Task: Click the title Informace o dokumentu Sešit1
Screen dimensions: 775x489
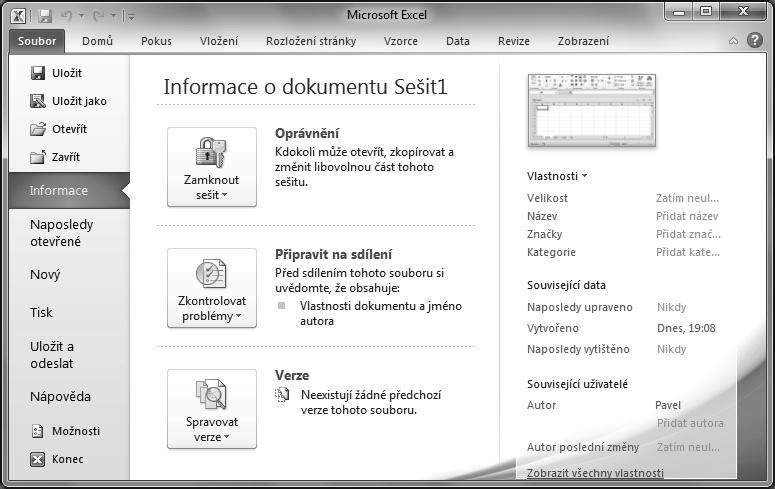Action: 305,87
